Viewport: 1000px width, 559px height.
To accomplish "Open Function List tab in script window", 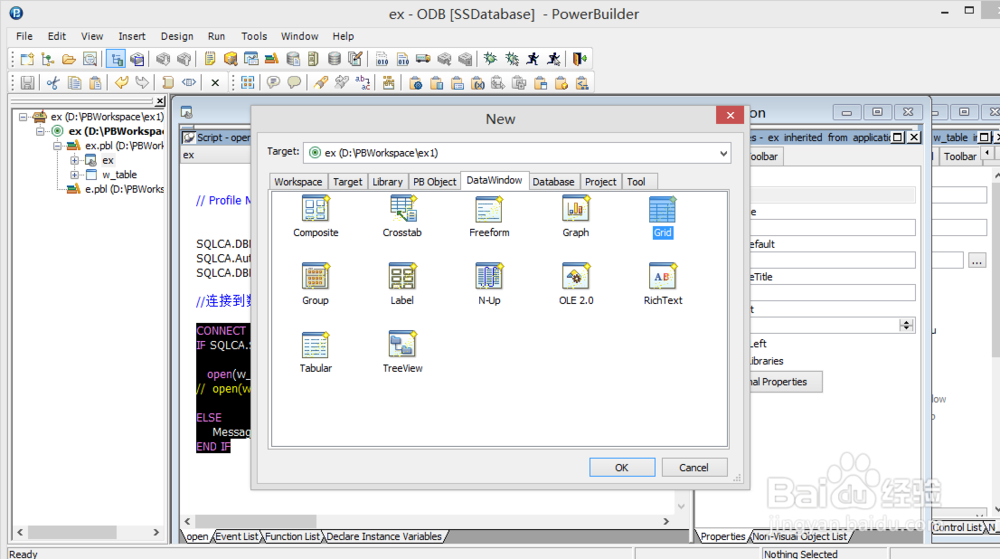I will point(292,537).
